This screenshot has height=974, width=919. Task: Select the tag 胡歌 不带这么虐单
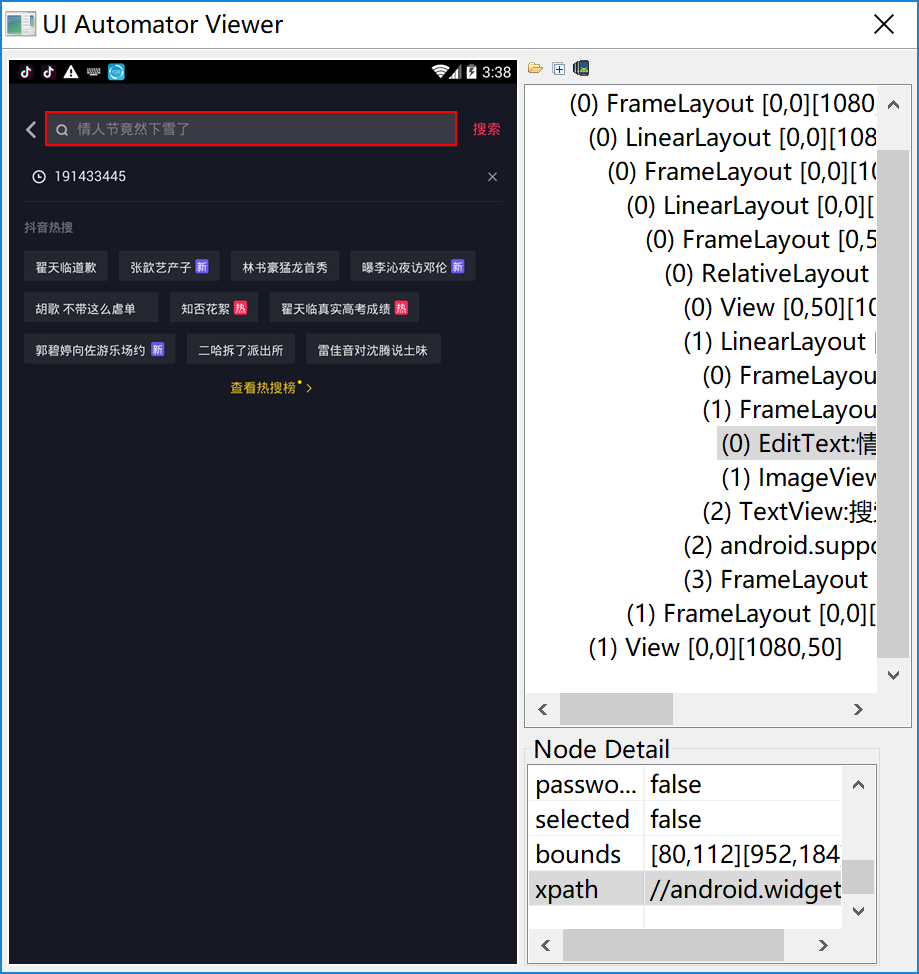pyautogui.click(x=91, y=308)
